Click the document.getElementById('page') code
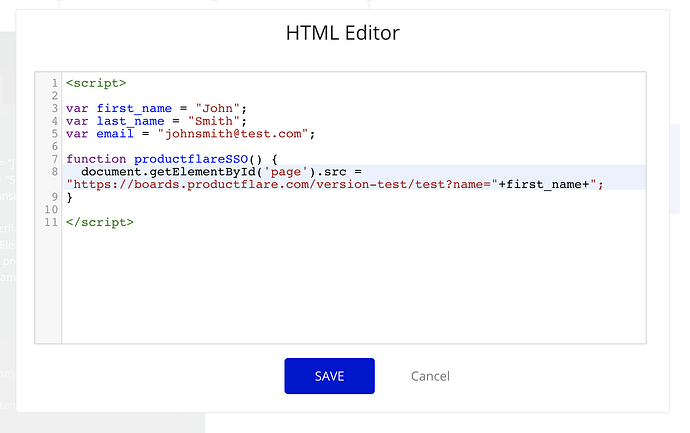Screen dimensions: 690x433 (x=195, y=172)
